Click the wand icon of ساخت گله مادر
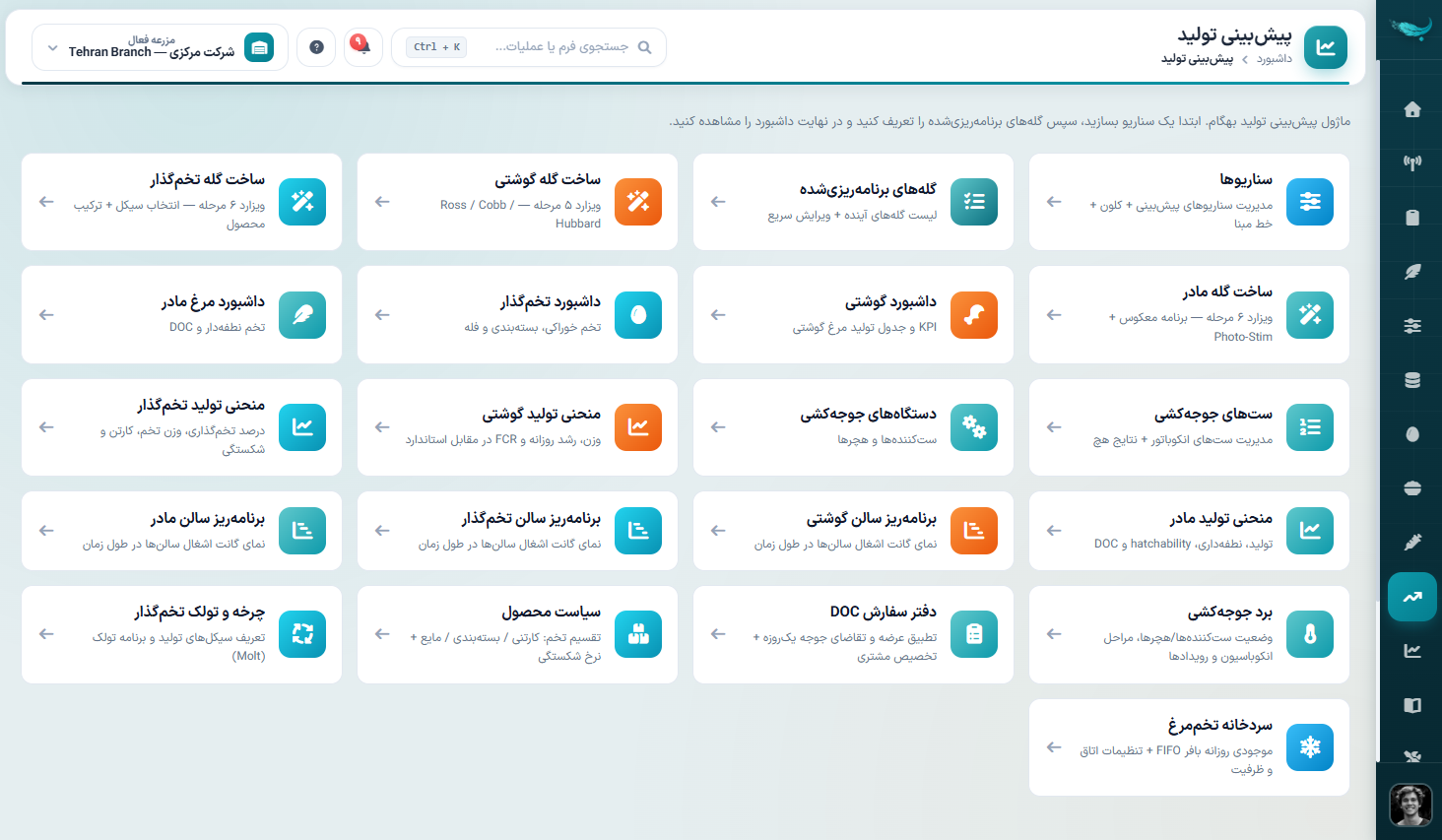The width and height of the screenshot is (1442, 840). point(1310,315)
